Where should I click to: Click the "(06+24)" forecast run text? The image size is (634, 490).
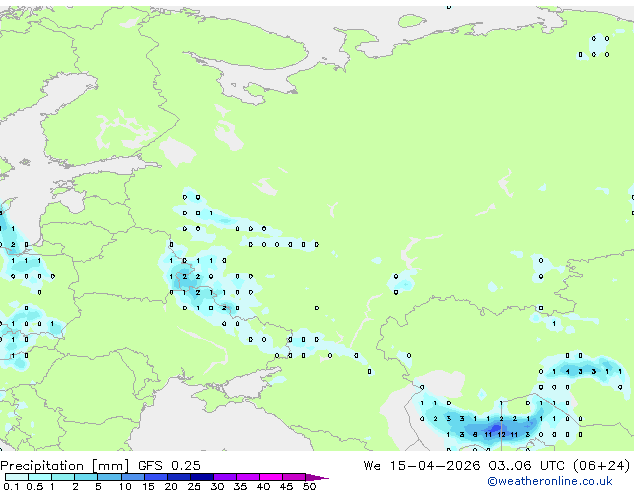tap(601, 465)
